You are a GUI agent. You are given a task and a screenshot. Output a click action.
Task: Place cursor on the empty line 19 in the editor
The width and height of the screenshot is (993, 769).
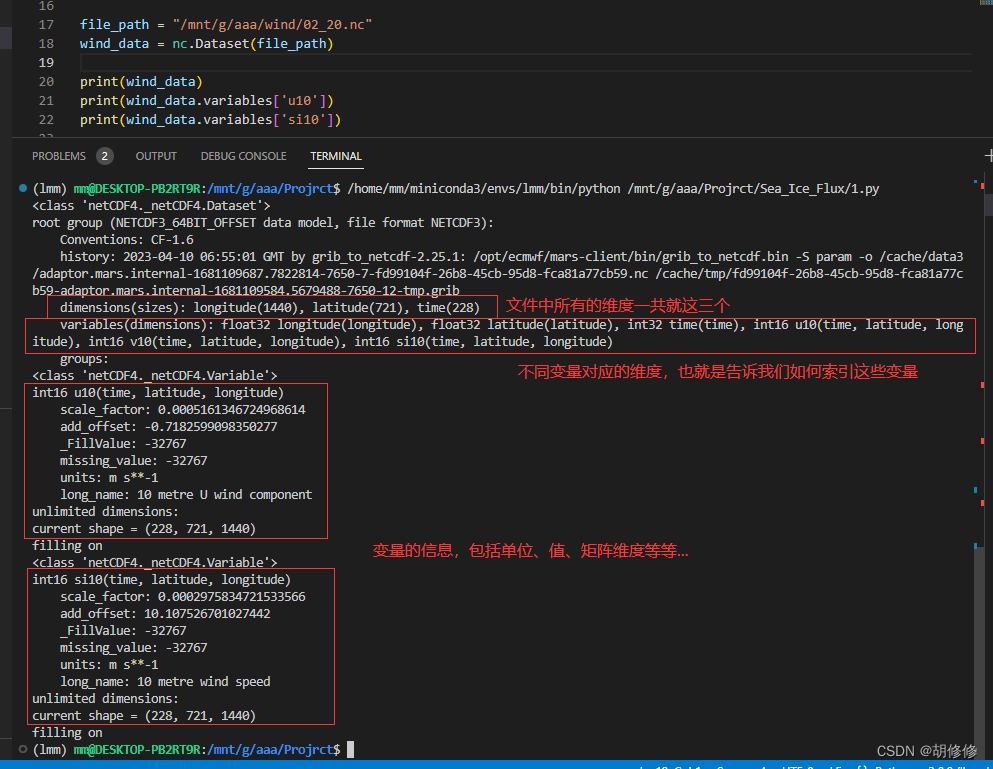coord(526,63)
